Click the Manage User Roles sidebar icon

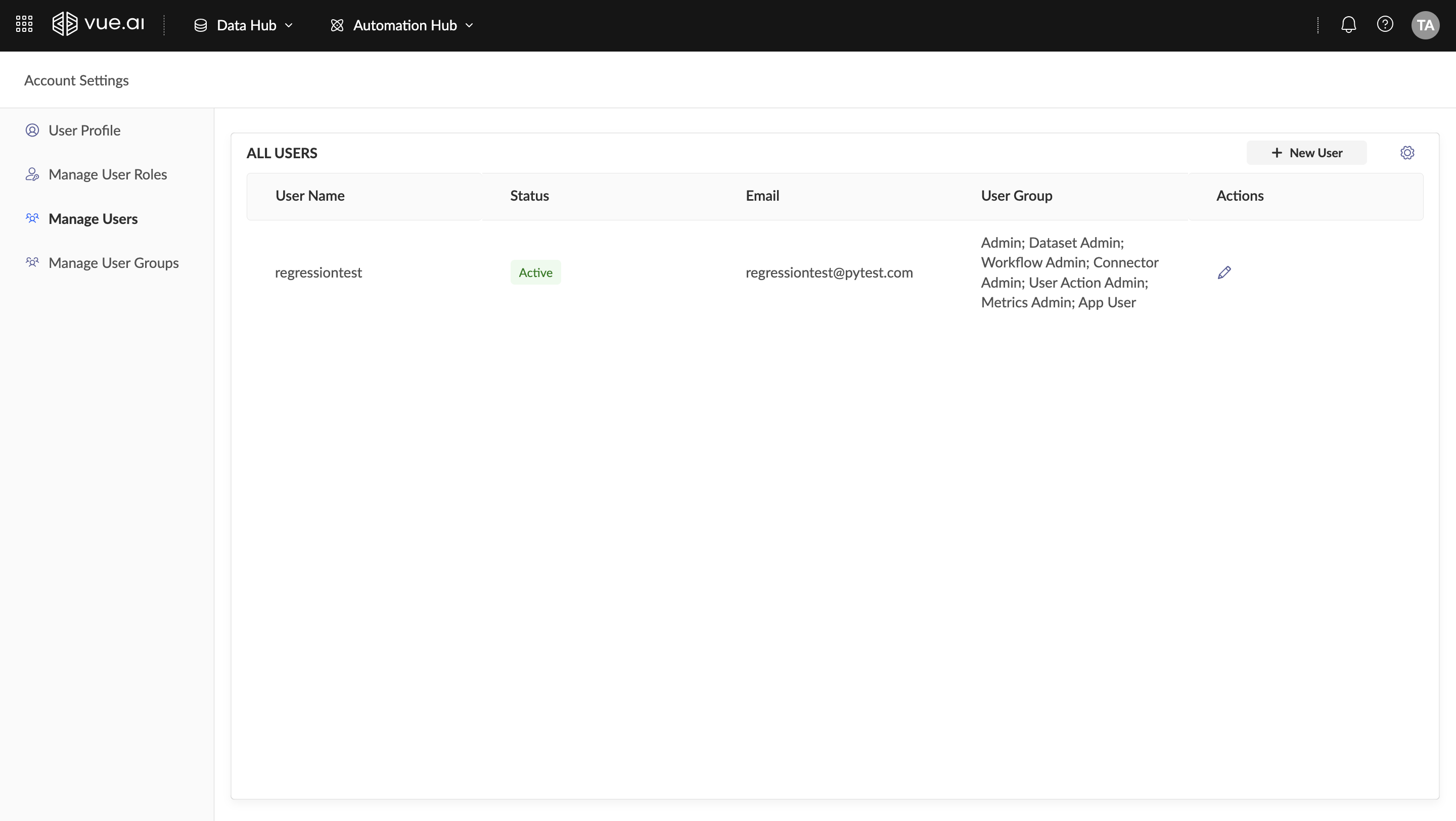[x=32, y=174]
